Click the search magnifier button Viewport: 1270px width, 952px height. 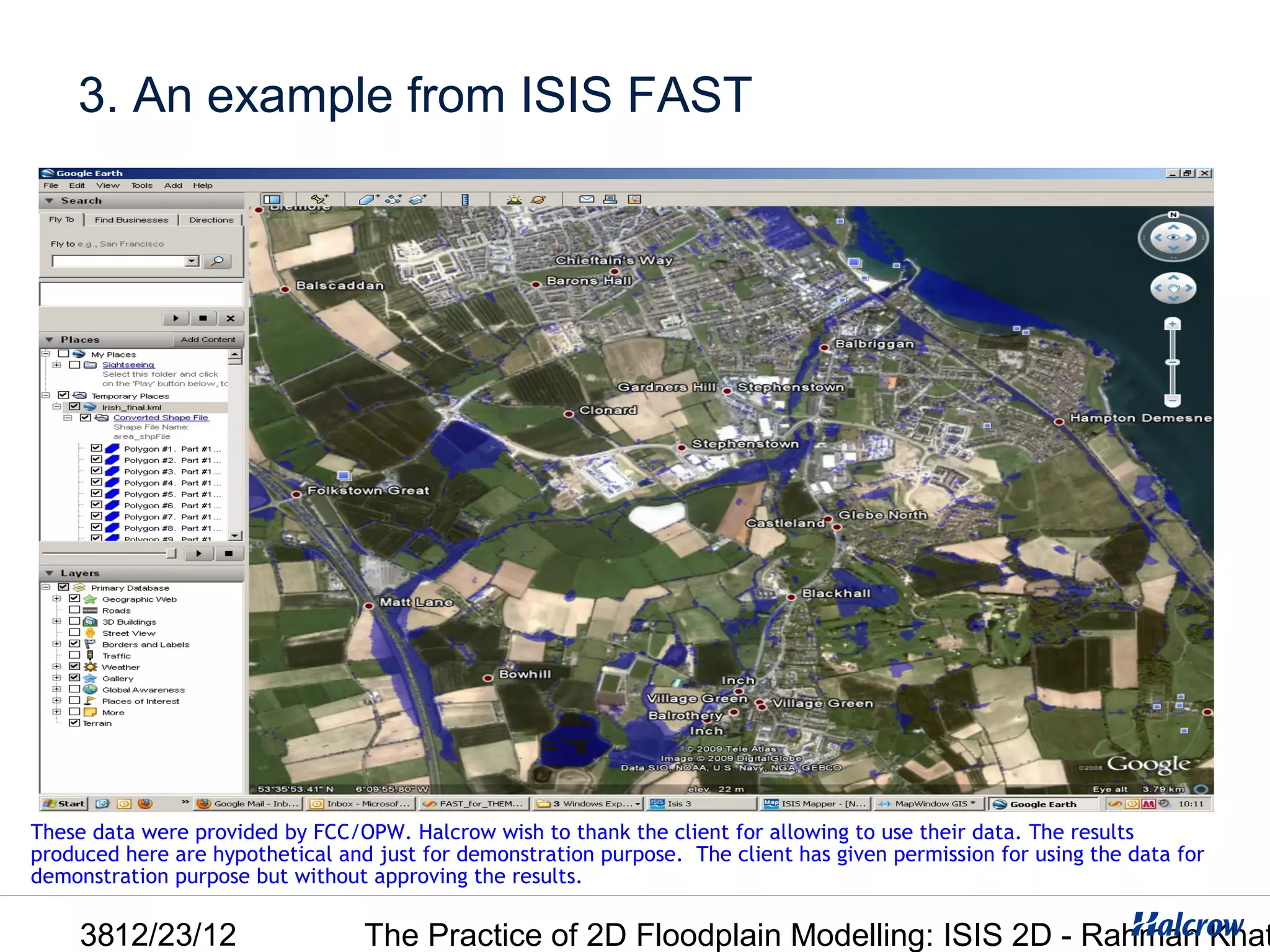[x=217, y=261]
